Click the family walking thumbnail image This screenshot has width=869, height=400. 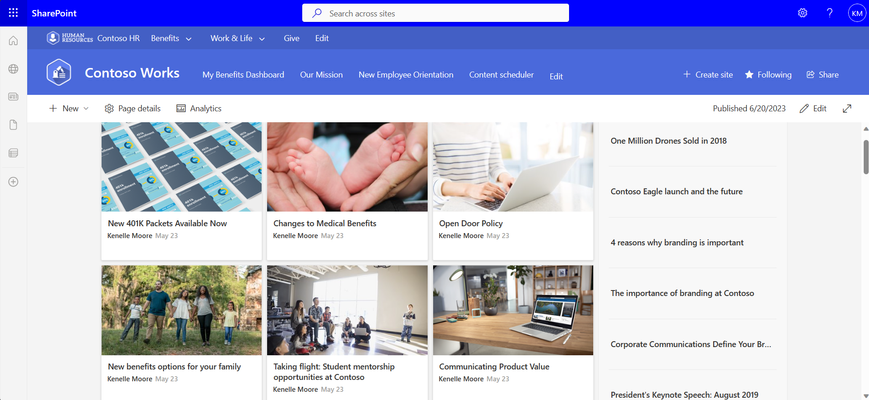click(x=182, y=310)
